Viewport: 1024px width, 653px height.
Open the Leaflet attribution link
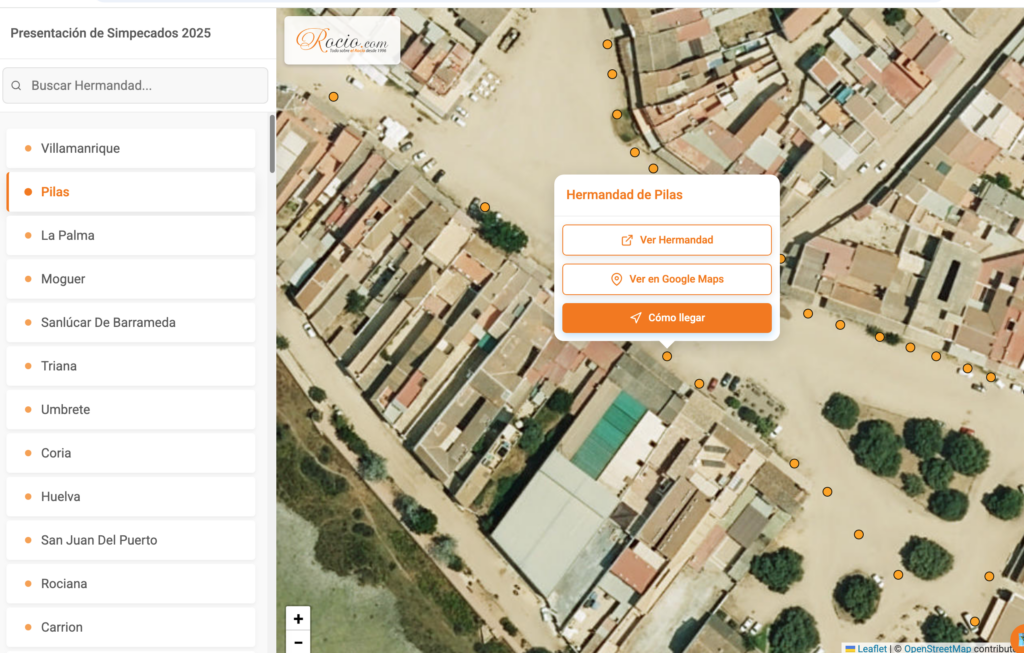(x=871, y=648)
